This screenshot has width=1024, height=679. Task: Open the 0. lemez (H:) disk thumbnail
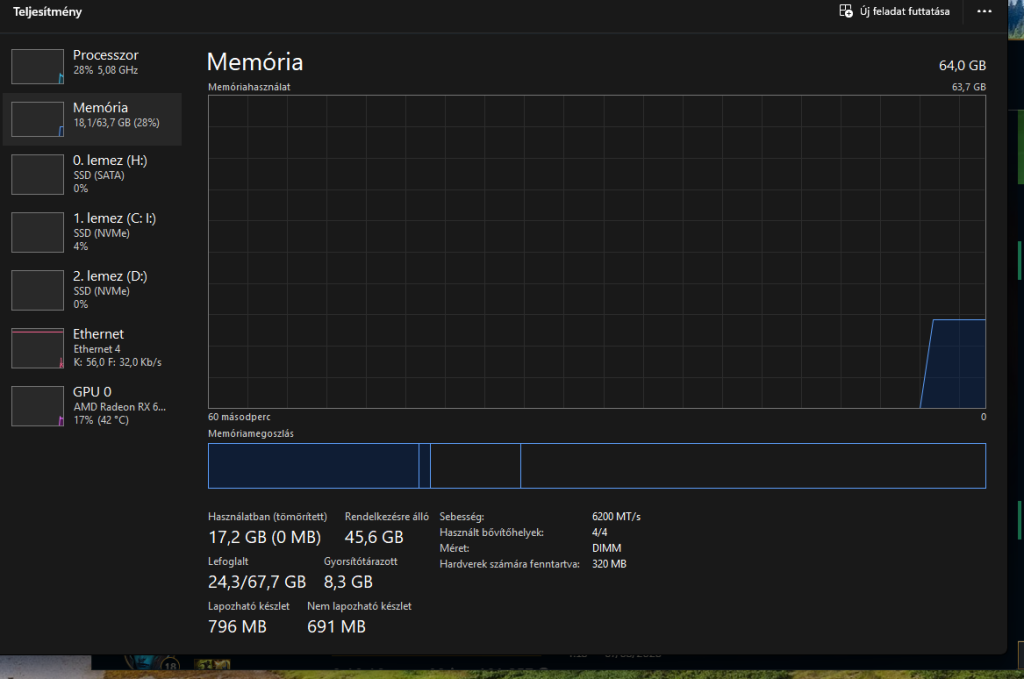(37, 174)
